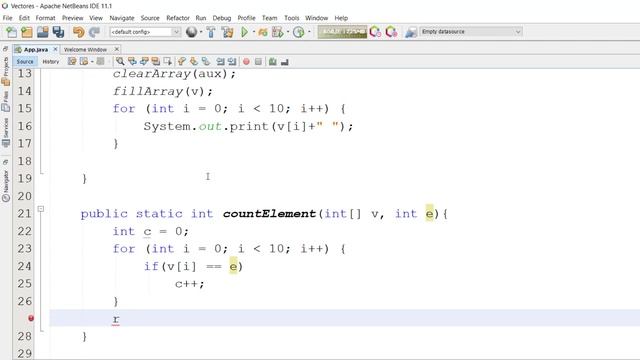Open the Projects side panel

click(5, 71)
